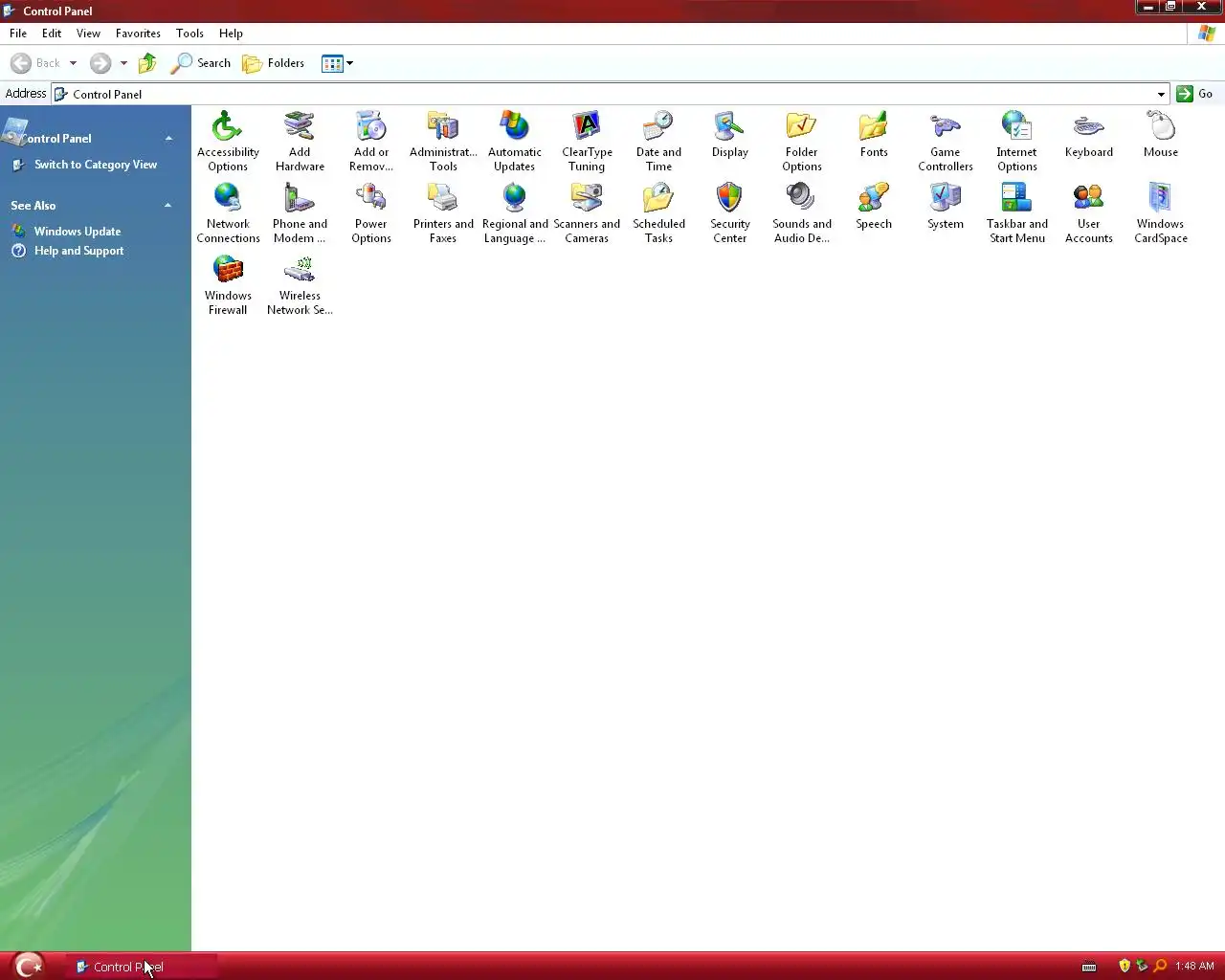Open the File menu

pos(18,33)
